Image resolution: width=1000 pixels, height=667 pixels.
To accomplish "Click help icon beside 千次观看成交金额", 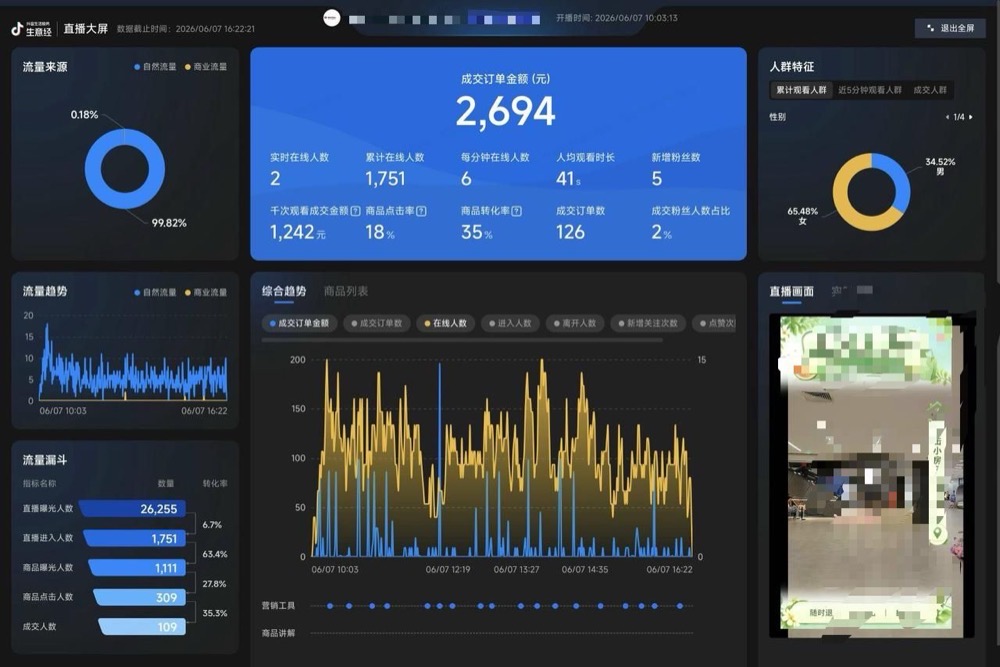I will point(355,211).
